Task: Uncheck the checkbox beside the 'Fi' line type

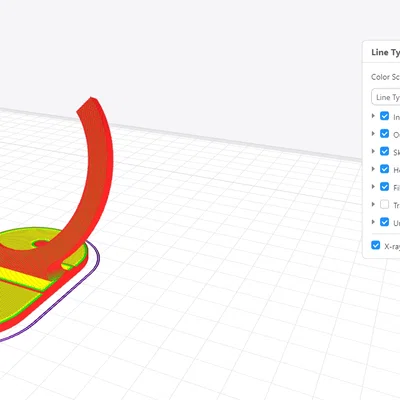Action: click(x=384, y=187)
